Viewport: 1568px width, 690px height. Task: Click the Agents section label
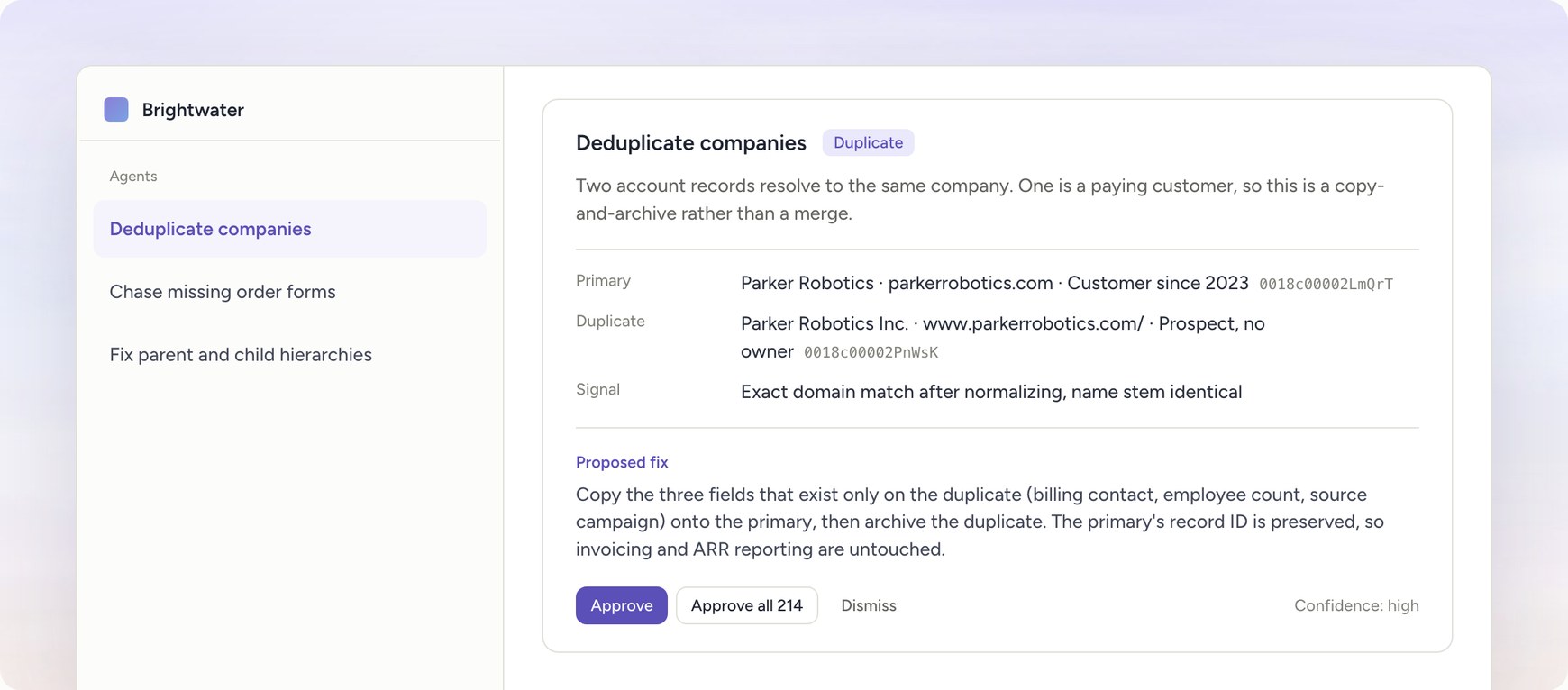click(133, 177)
